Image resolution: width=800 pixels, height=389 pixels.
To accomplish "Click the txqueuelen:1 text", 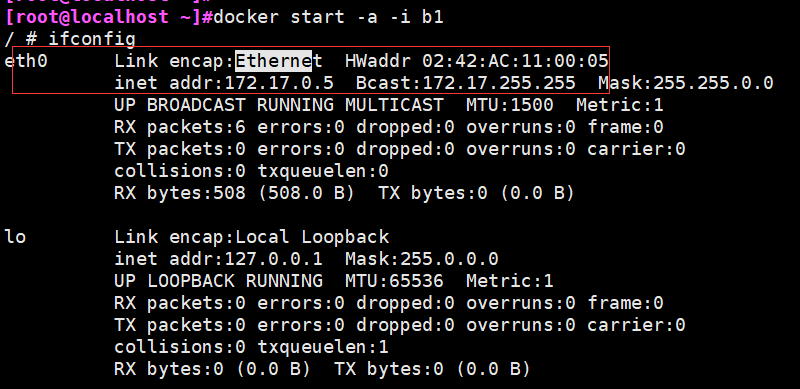I will tap(323, 347).
